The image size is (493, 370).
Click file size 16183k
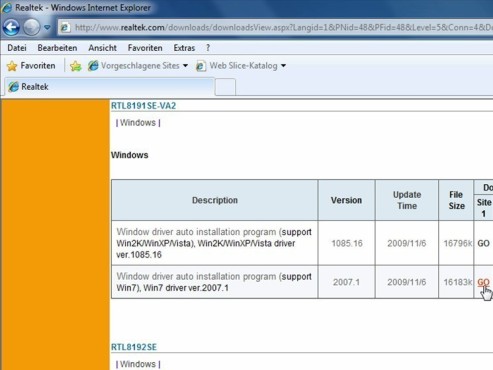(x=458, y=282)
